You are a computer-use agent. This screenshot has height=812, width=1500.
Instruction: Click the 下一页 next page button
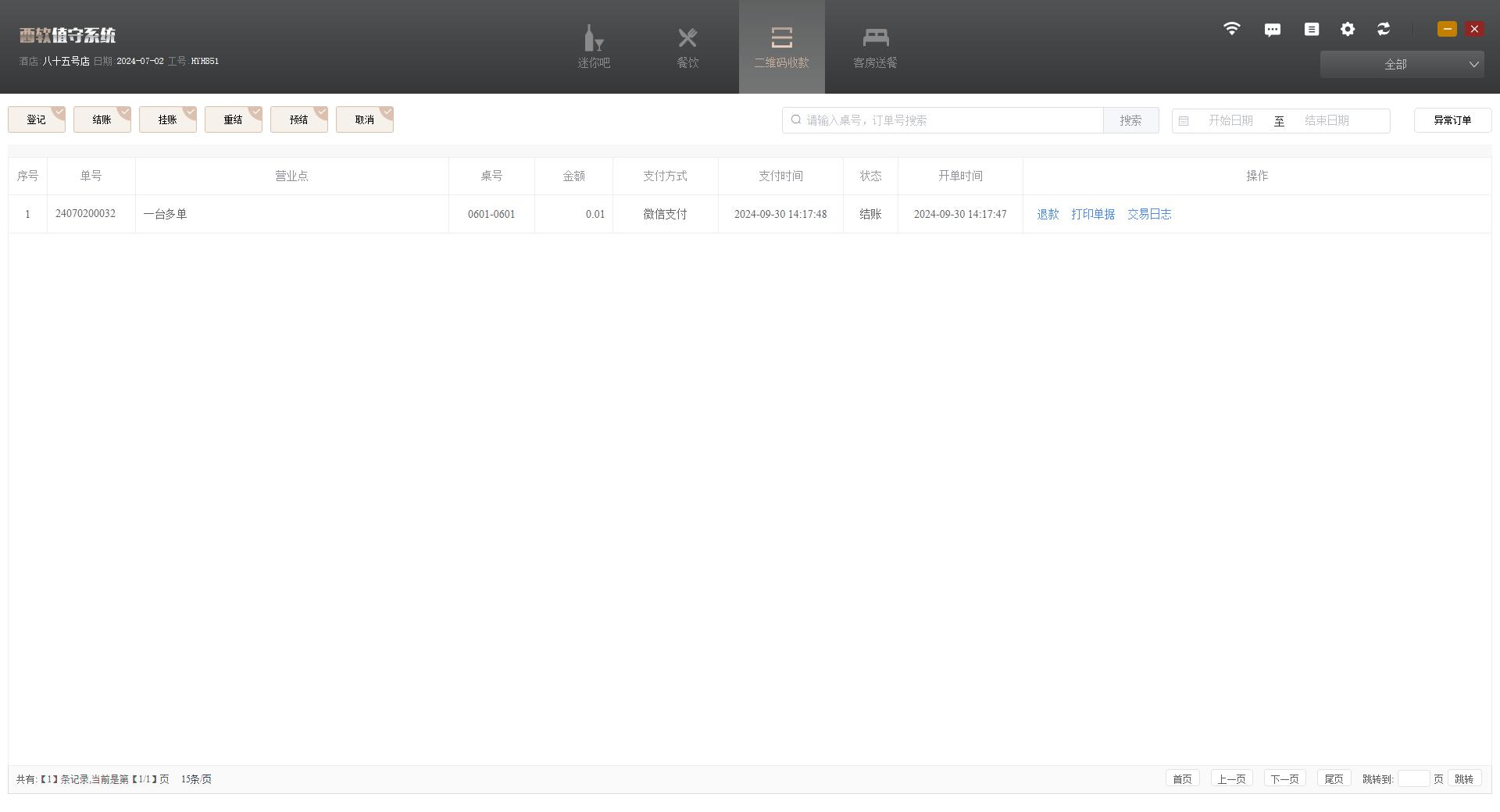1284,778
